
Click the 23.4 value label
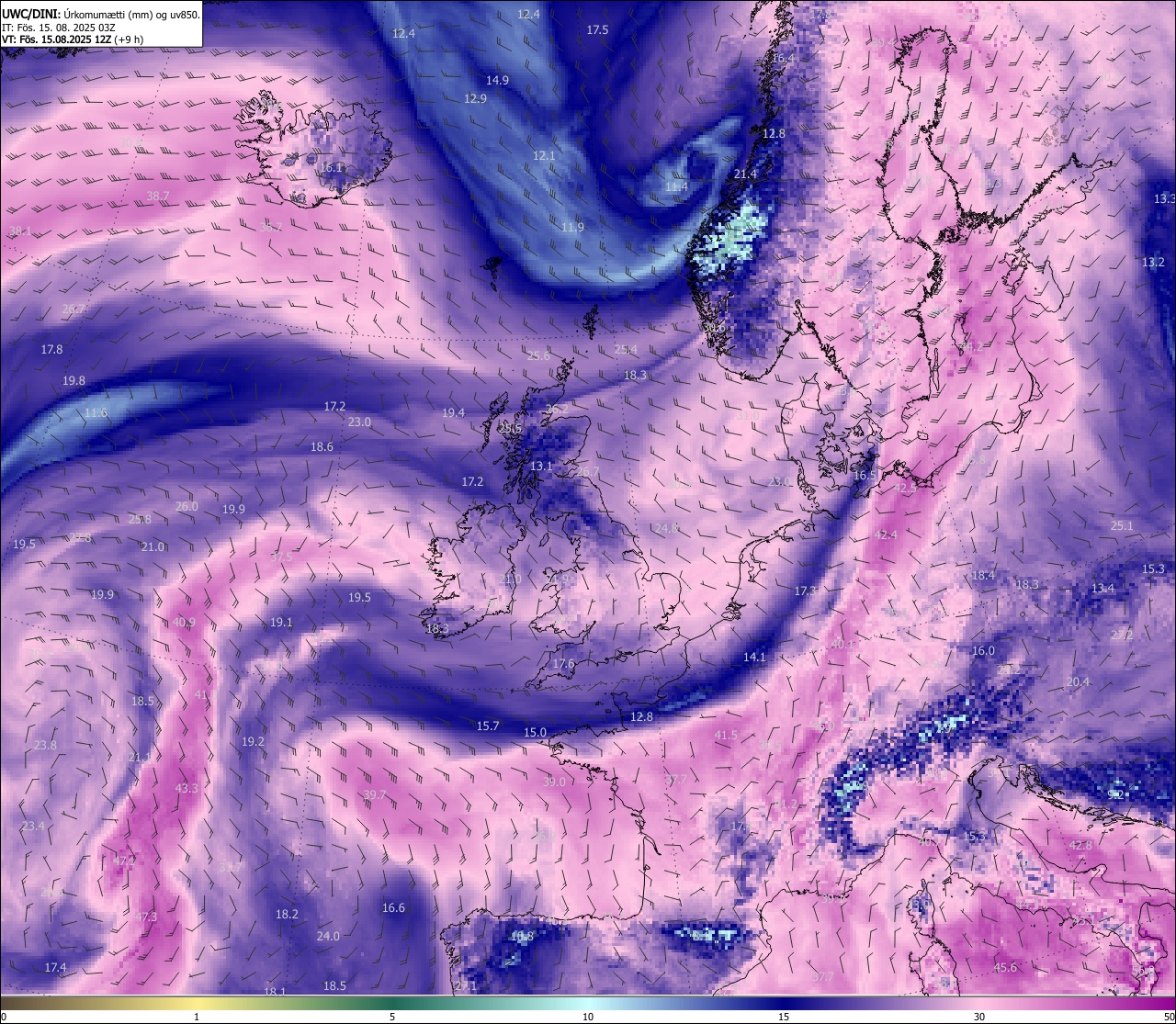[32, 826]
